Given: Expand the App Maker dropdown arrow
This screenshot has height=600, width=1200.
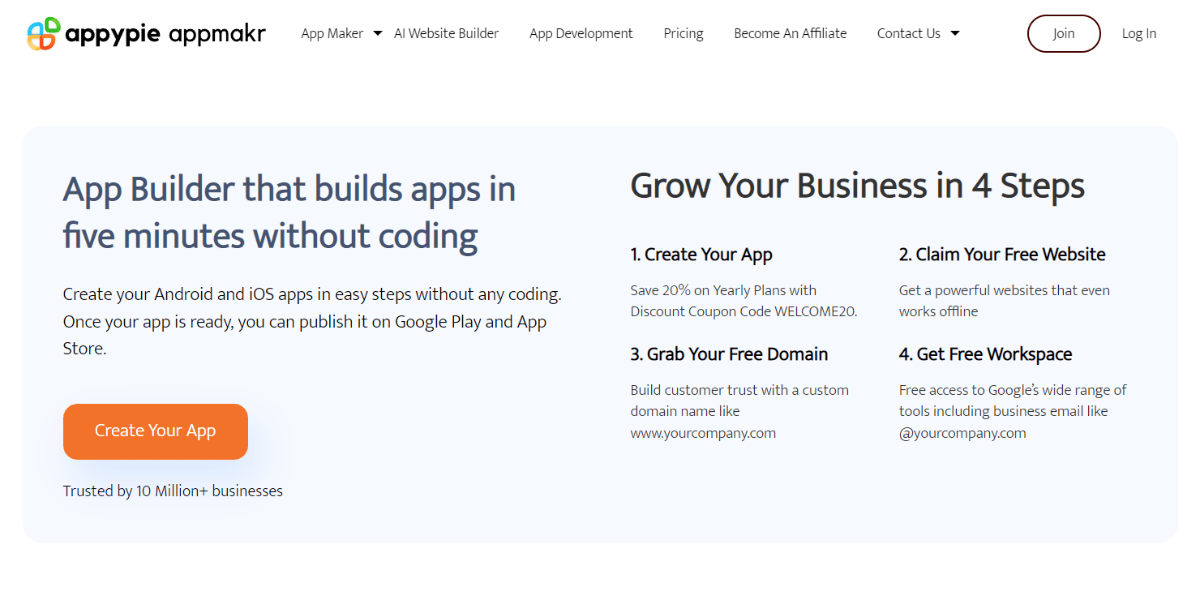Looking at the screenshot, I should pyautogui.click(x=377, y=33).
